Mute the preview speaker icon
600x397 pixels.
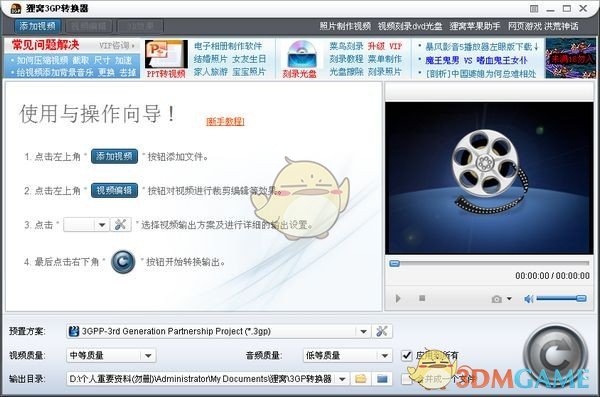pyautogui.click(x=529, y=299)
